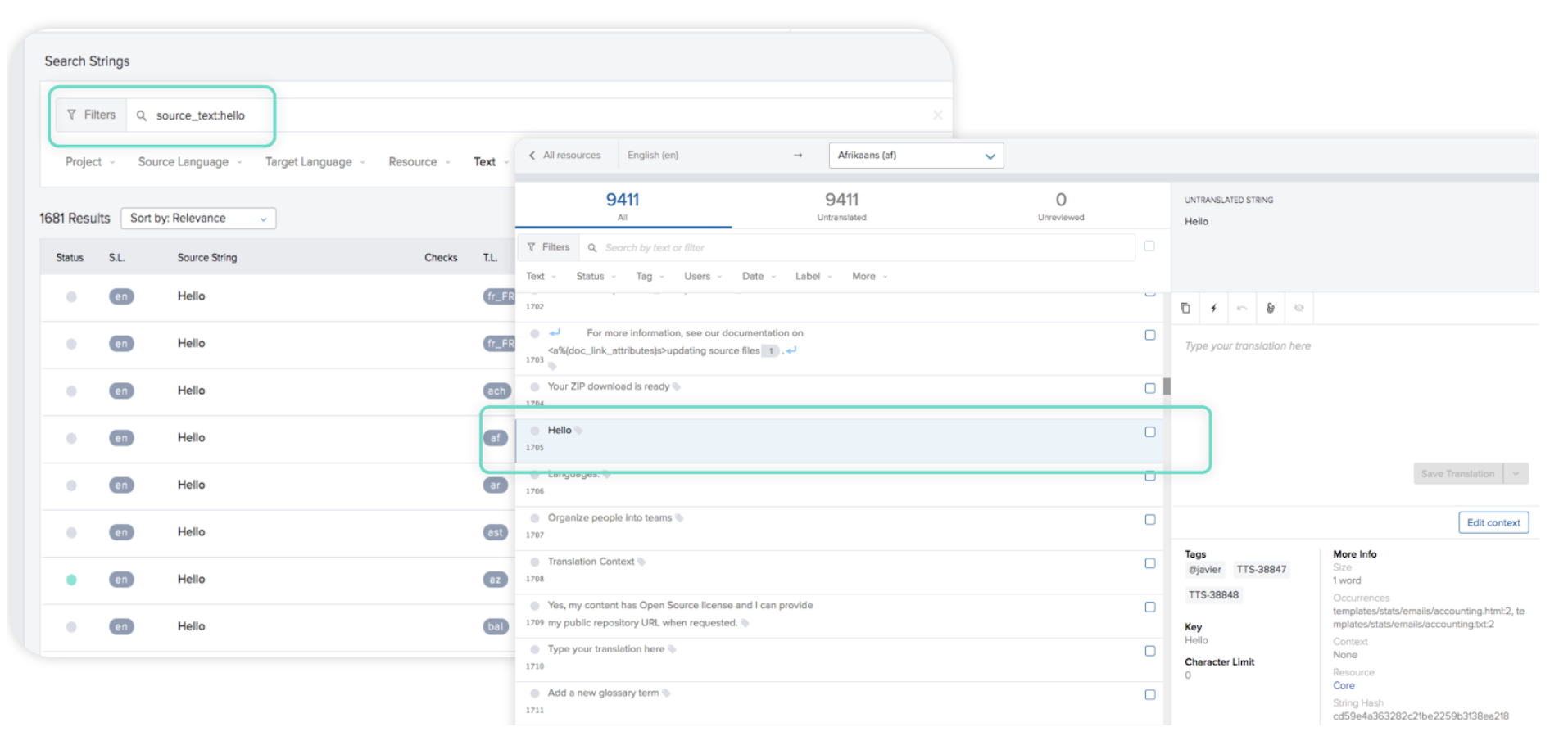Tick checkbox for string 1710
Image resolution: width=1568 pixels, height=745 pixels.
1150,652
